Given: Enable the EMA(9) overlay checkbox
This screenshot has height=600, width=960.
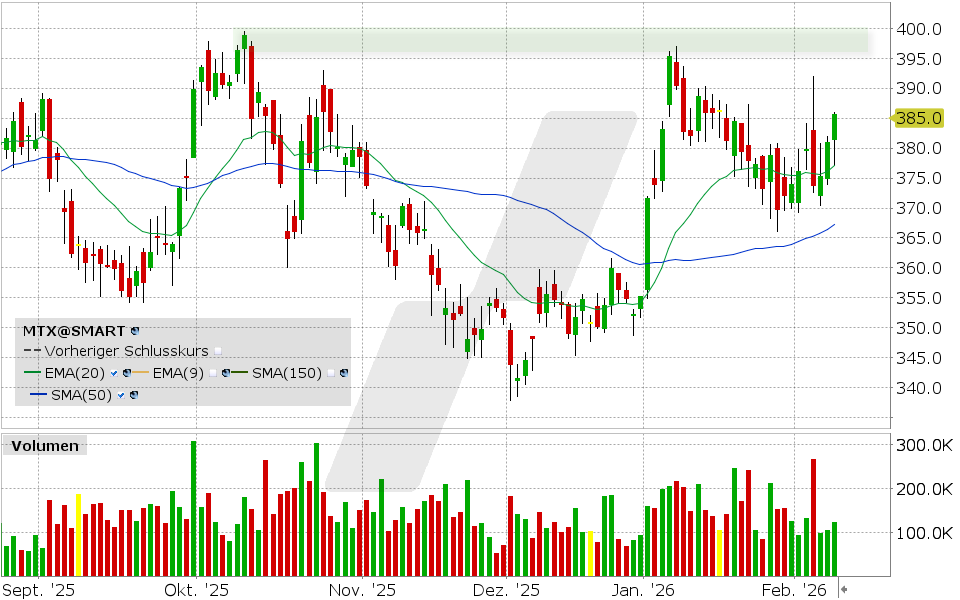Looking at the screenshot, I should pos(212,373).
